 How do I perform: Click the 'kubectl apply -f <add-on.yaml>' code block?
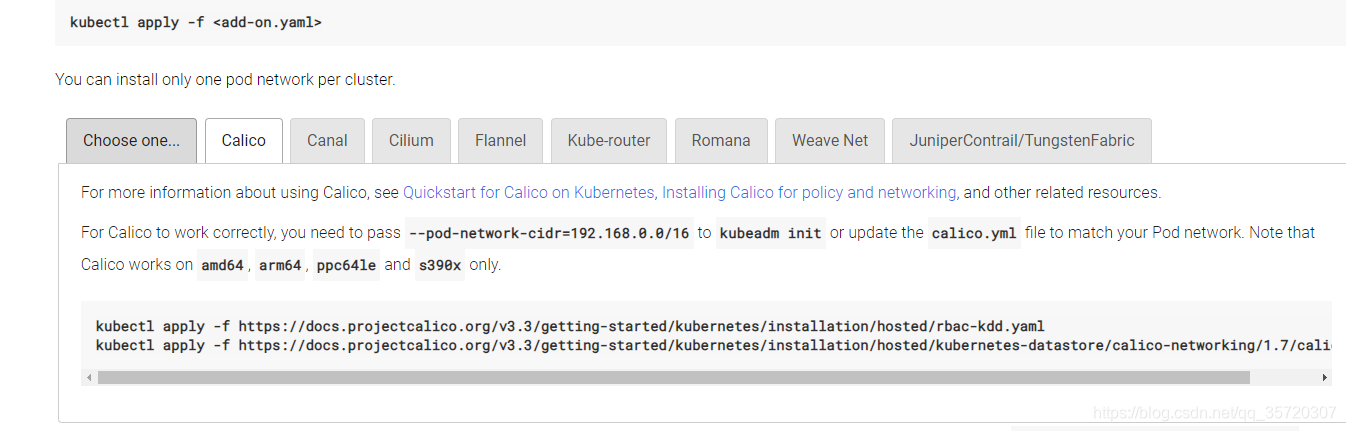[x=700, y=22]
